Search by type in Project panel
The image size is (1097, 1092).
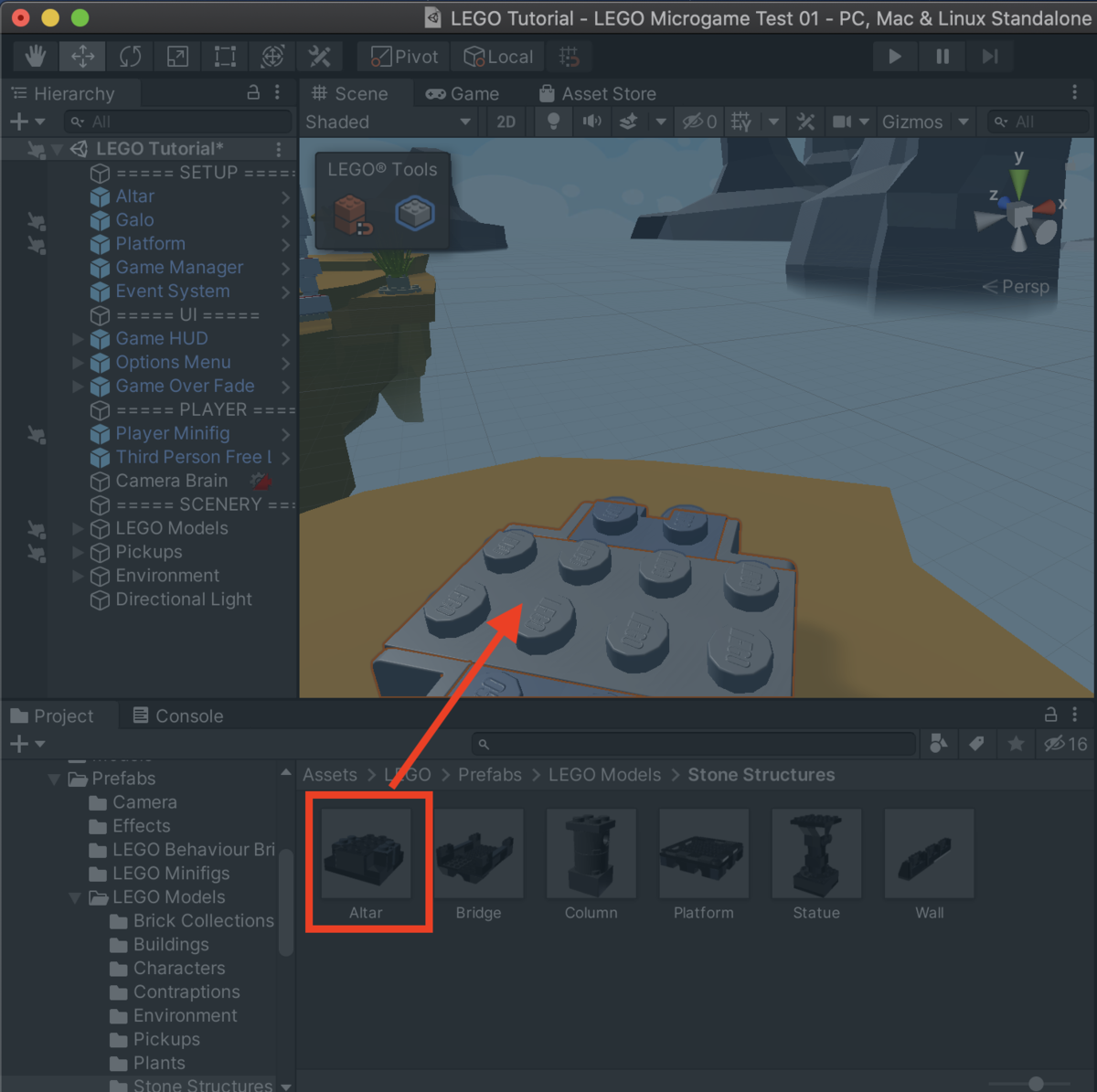[938, 744]
